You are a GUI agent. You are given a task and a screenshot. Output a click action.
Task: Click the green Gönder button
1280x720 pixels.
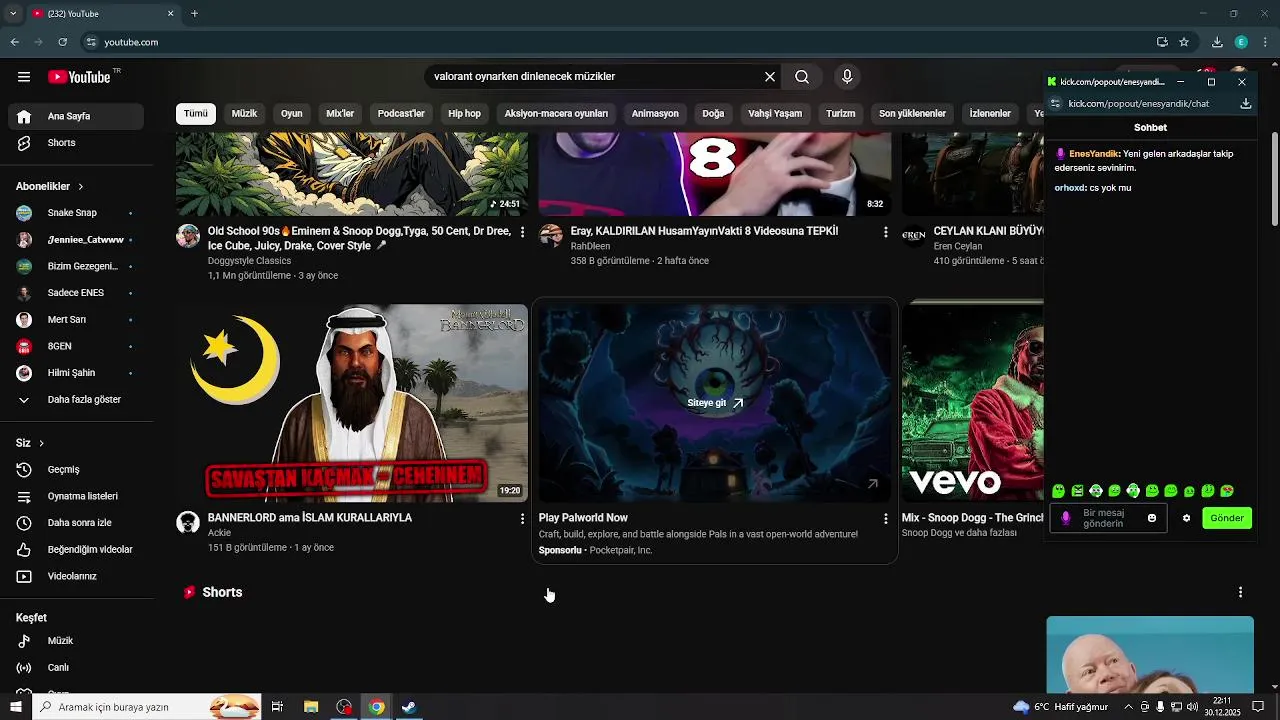tap(1227, 518)
